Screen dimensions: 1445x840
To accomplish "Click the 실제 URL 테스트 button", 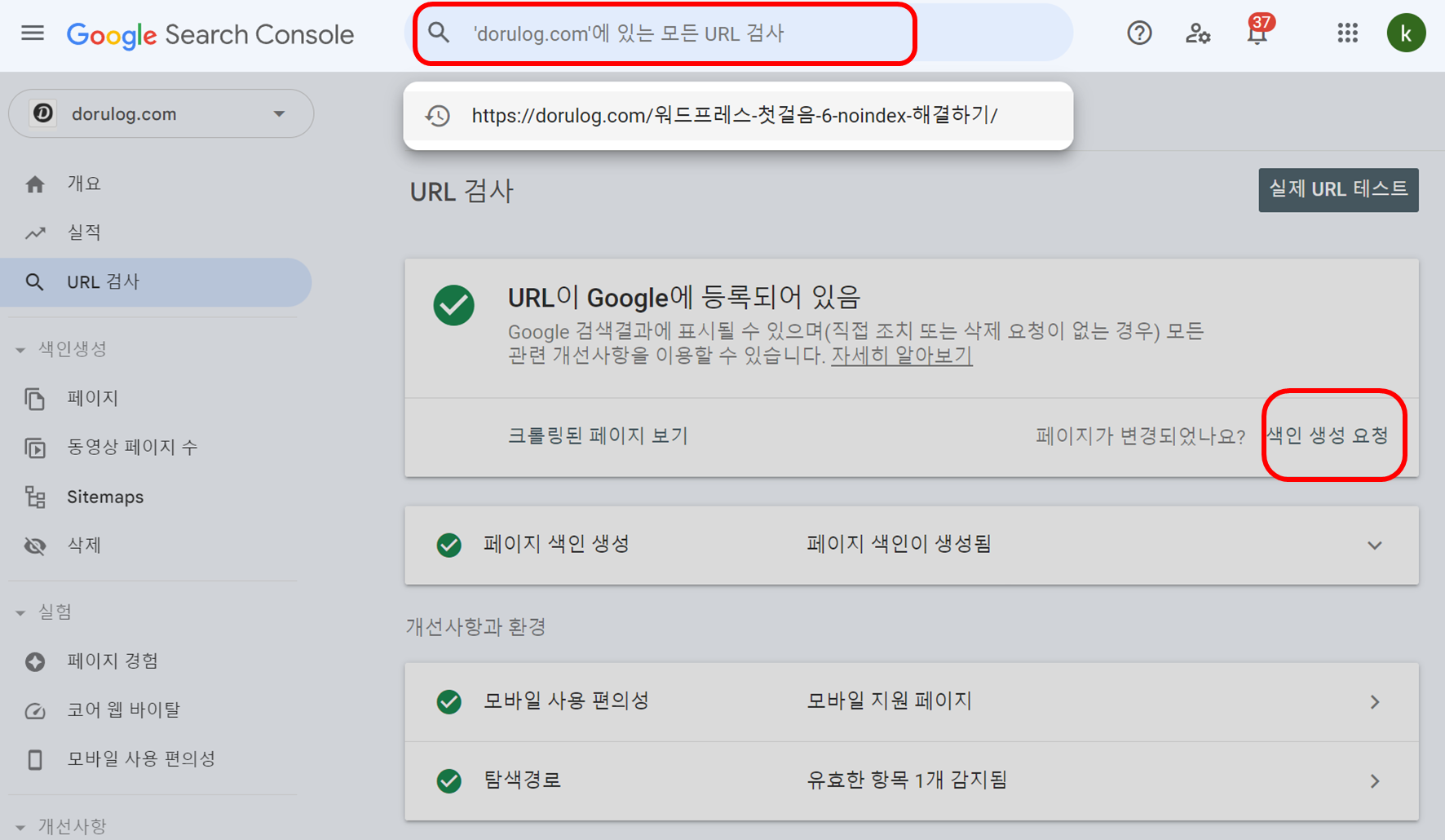I will [x=1338, y=190].
